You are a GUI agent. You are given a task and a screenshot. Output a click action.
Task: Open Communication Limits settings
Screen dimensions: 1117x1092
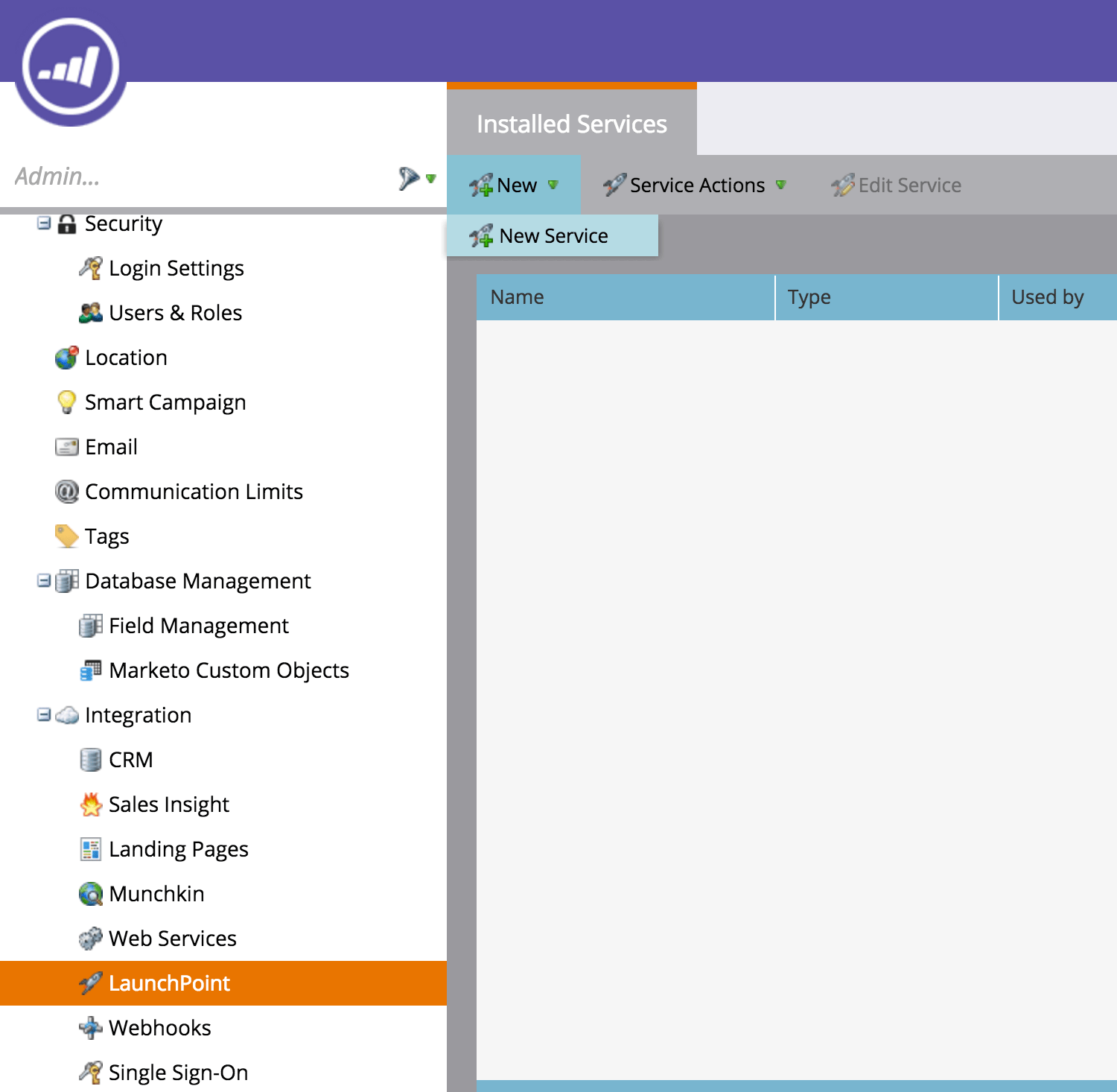(x=194, y=492)
